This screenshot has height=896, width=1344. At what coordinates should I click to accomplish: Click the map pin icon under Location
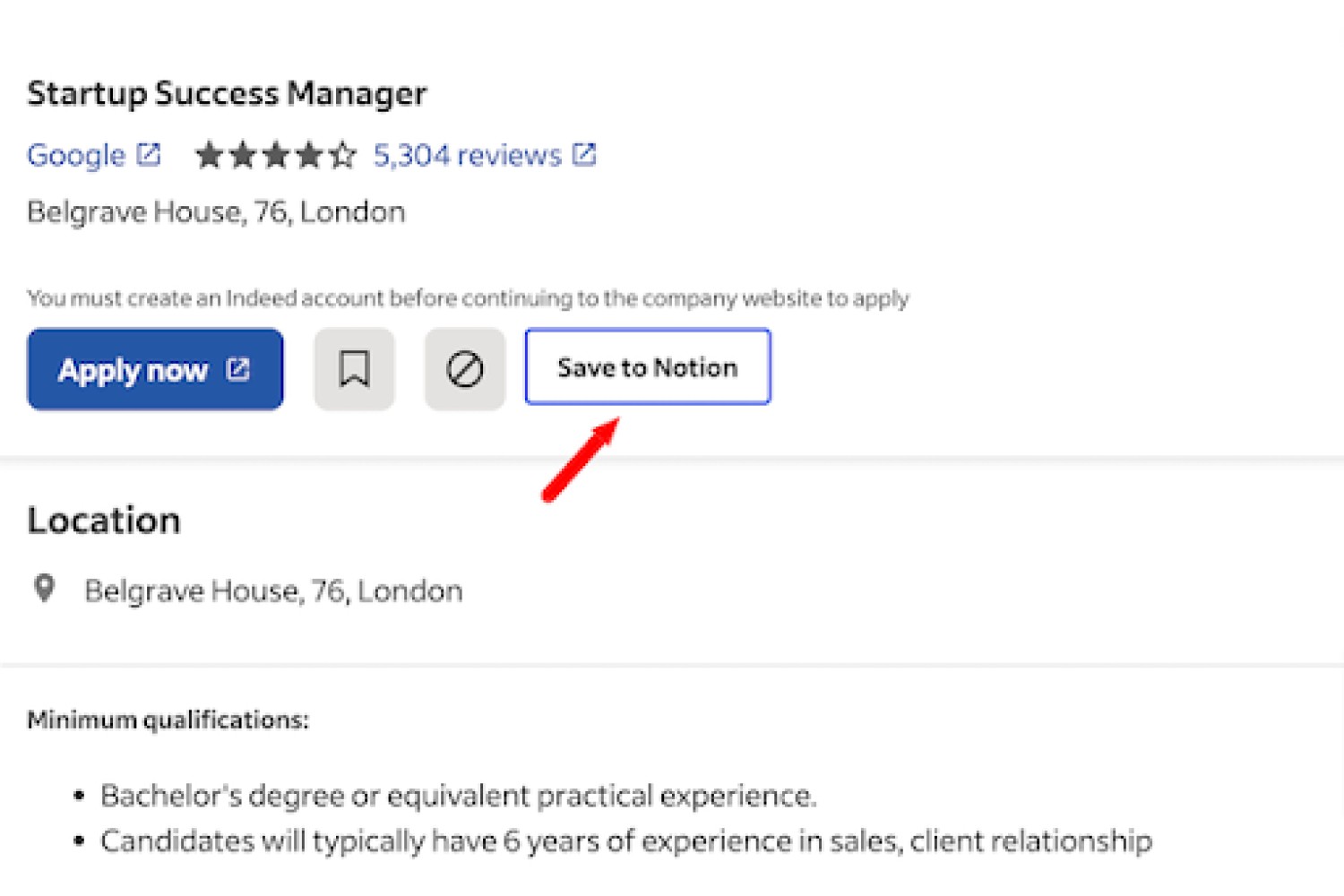(x=44, y=589)
